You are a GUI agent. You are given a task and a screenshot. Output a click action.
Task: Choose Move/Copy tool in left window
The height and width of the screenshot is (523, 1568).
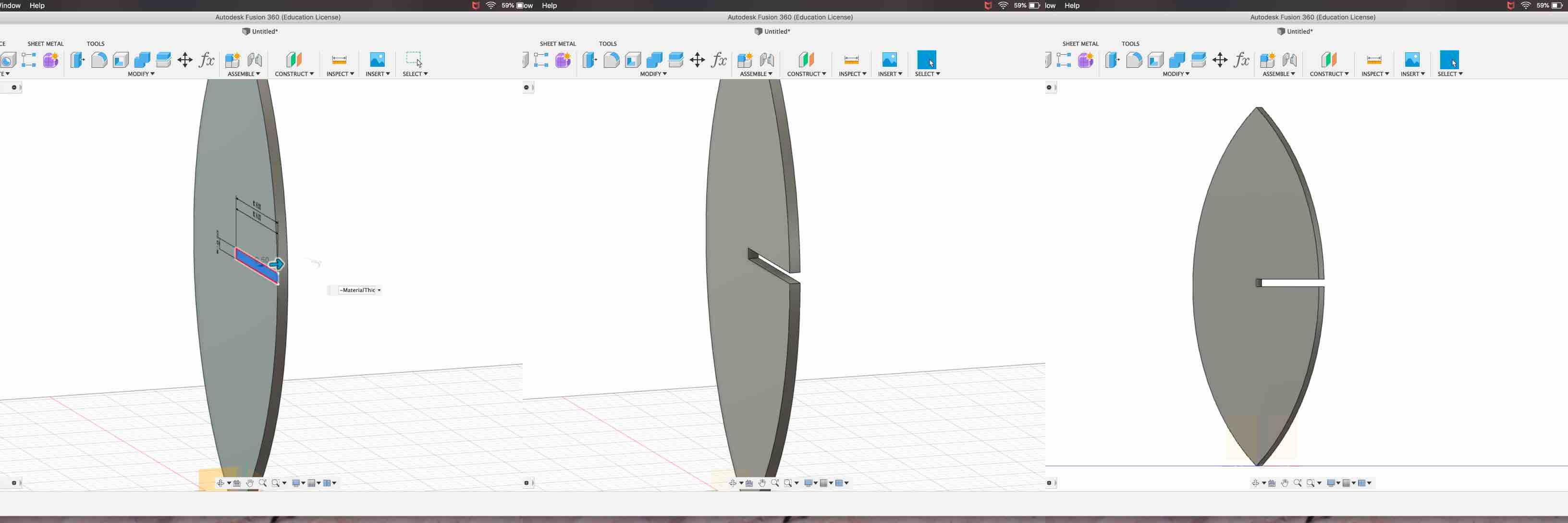(x=185, y=60)
